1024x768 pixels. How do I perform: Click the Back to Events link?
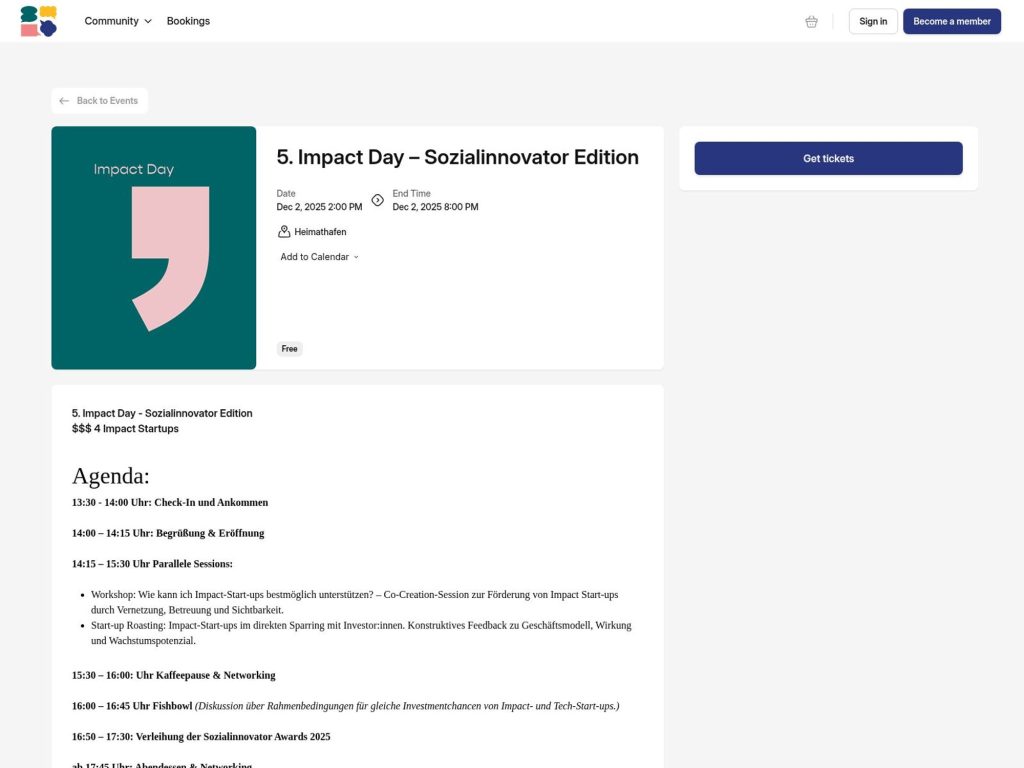click(x=99, y=100)
